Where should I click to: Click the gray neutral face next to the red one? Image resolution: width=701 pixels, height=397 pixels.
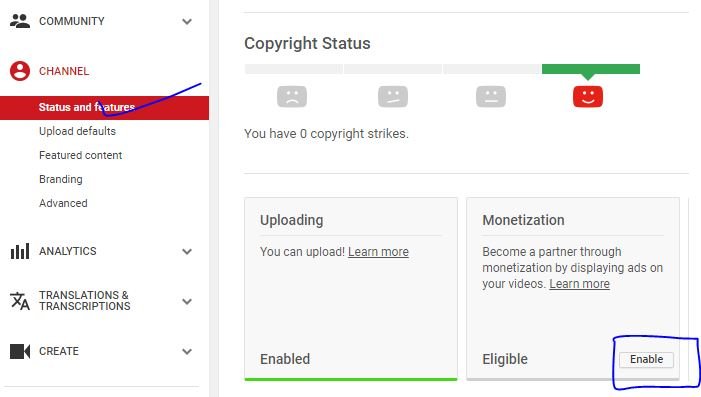[x=491, y=96]
